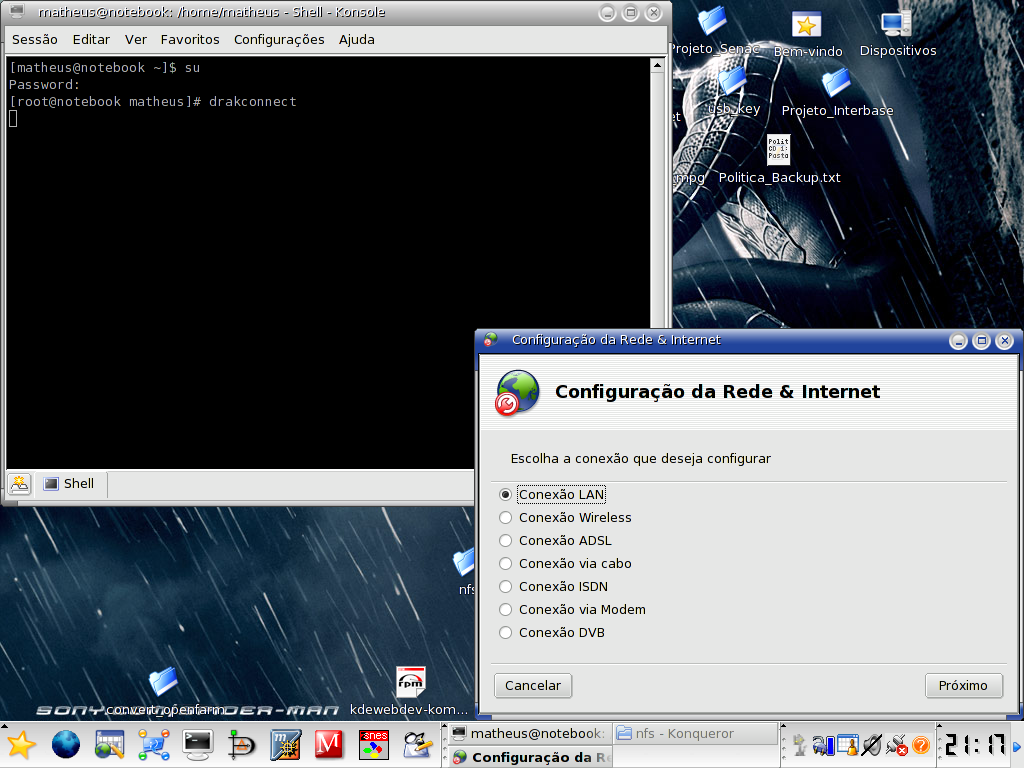Minimize the Konsole window
1024x768 pixels.
click(607, 13)
